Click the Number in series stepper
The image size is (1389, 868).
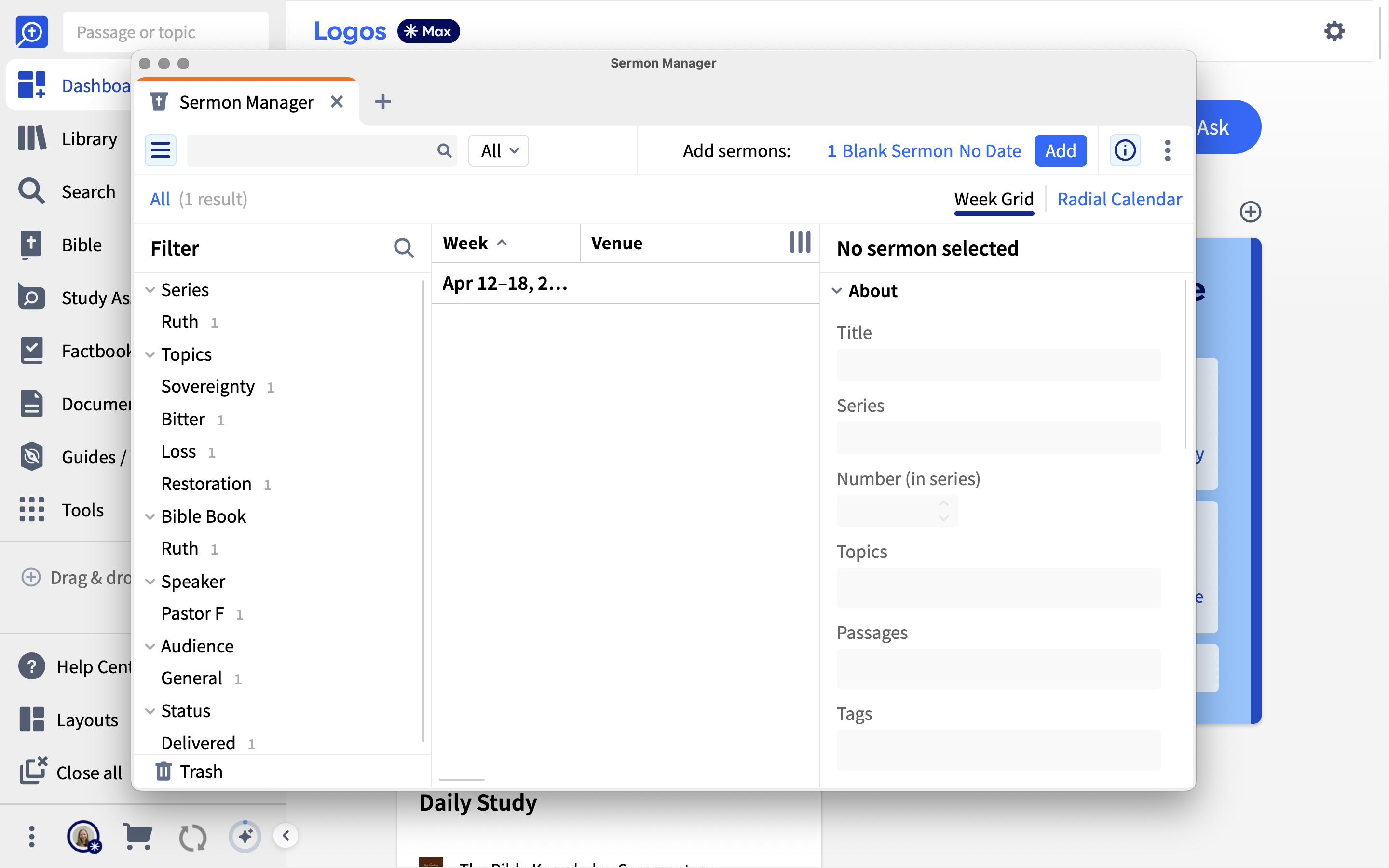[x=943, y=510]
